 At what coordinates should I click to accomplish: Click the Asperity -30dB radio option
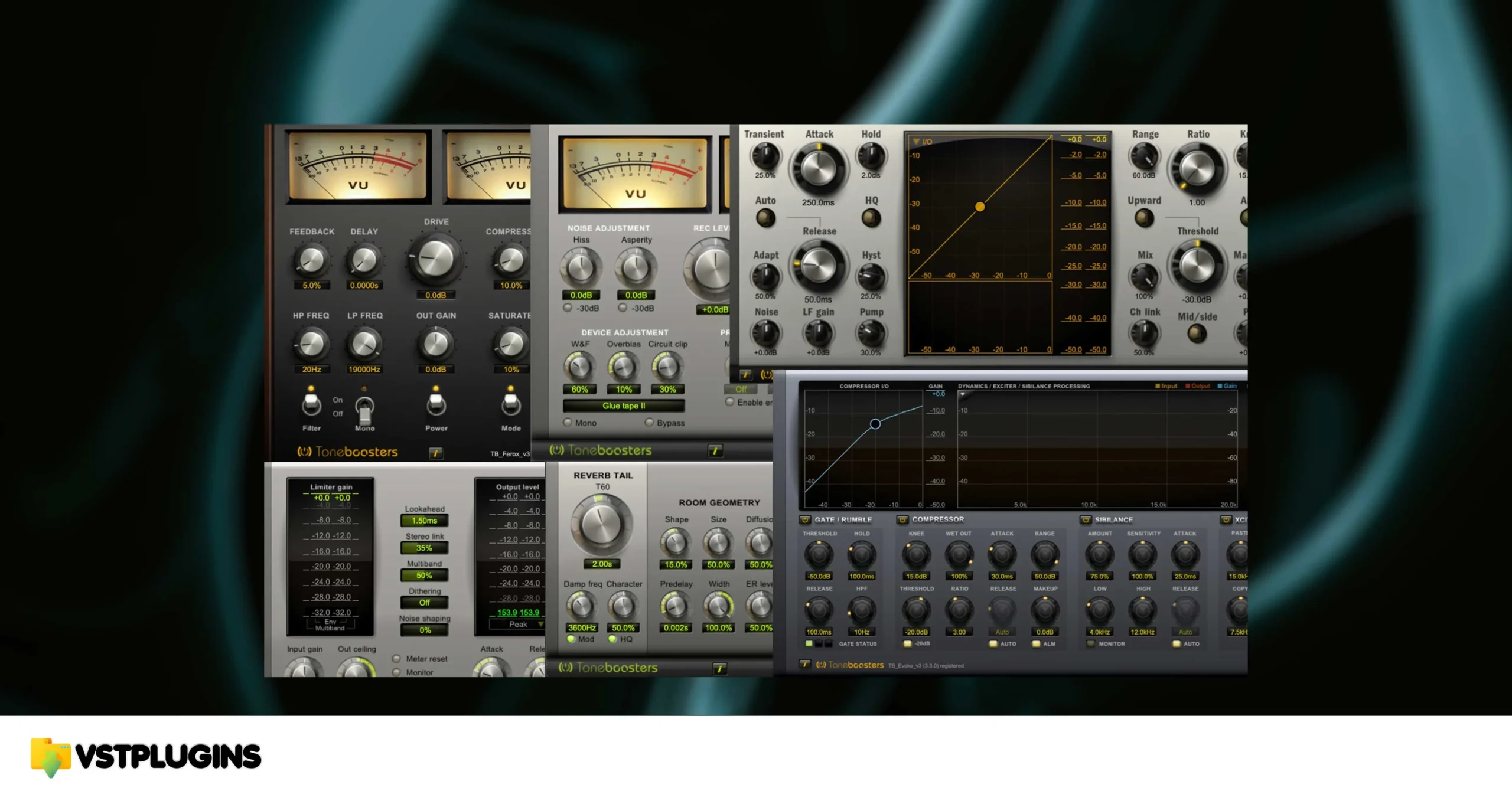point(623,308)
